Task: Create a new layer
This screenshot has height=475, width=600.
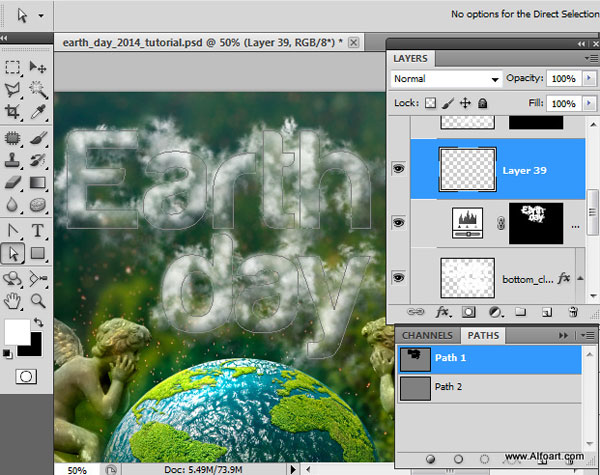Action: point(546,313)
